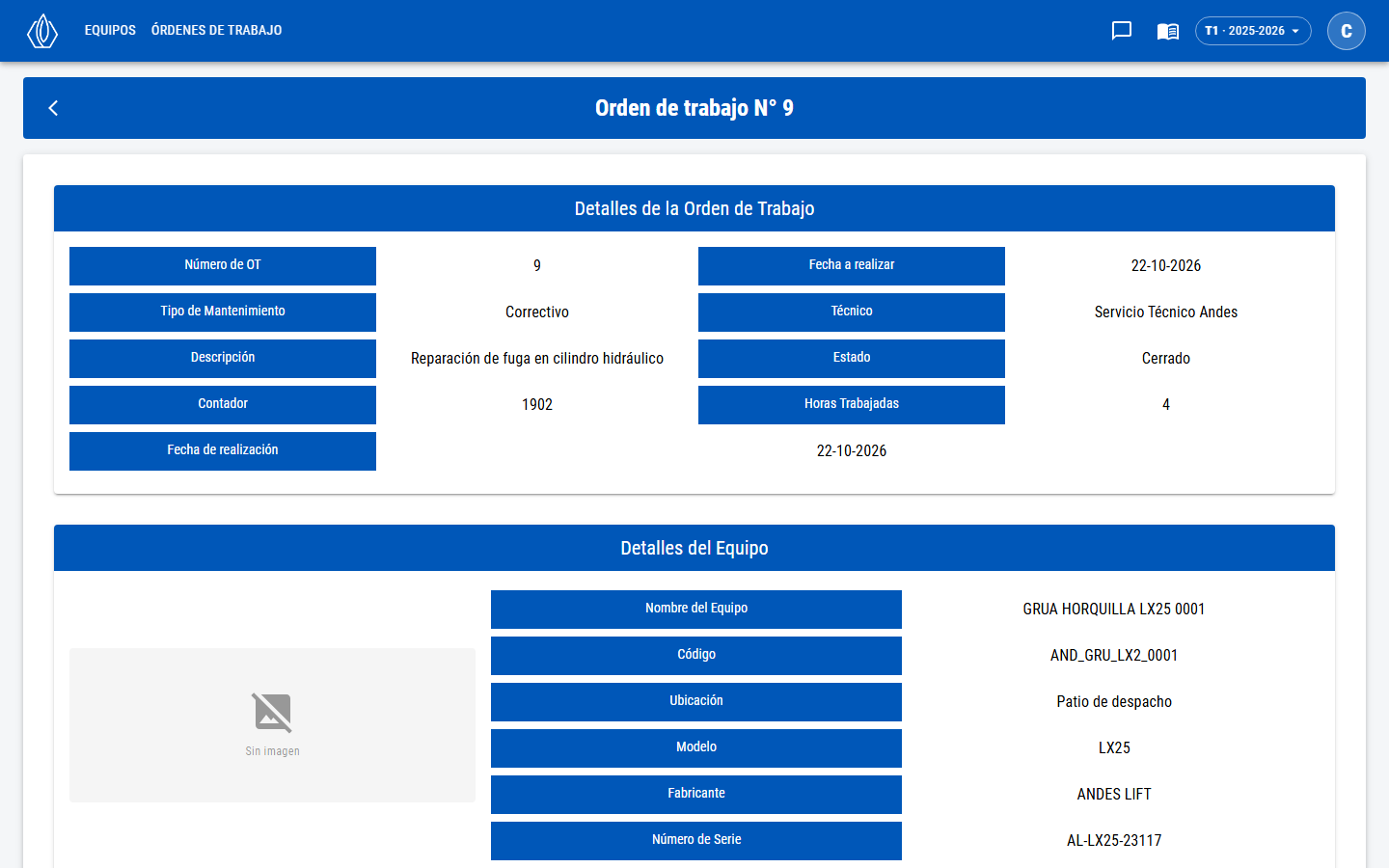Select 'GRUA HORQUILLA LX25 0001' name
1389x868 pixels.
point(1114,610)
